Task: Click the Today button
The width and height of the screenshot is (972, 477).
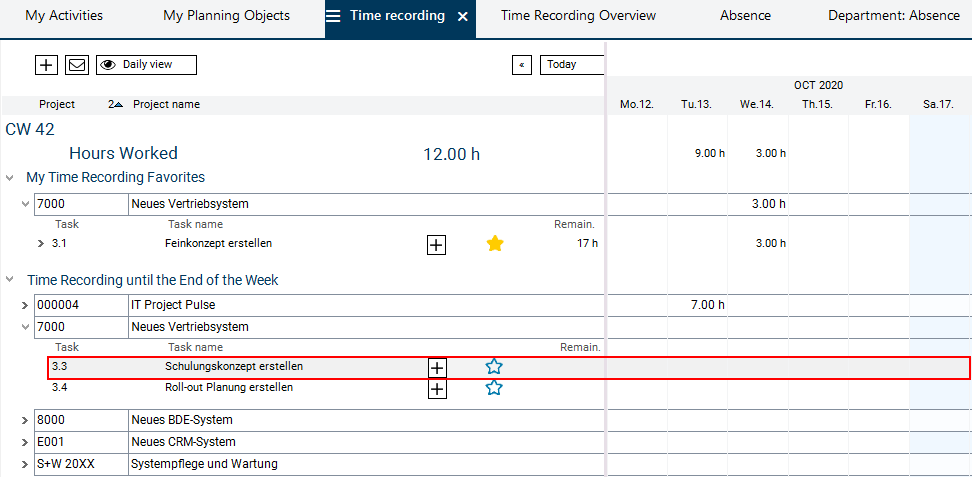Action: pyautogui.click(x=571, y=65)
